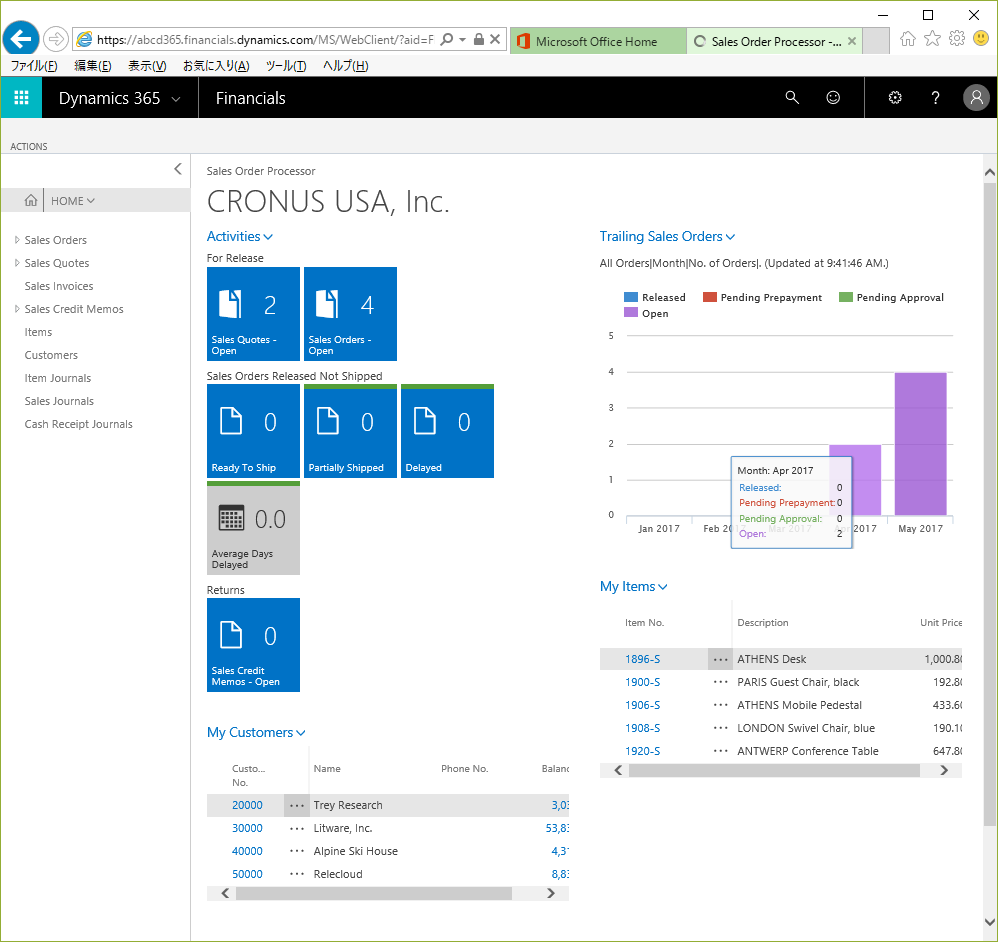Screen dimensions: 998x942
Task: Expand the Sales Orders tree node
Action: pyautogui.click(x=17, y=240)
